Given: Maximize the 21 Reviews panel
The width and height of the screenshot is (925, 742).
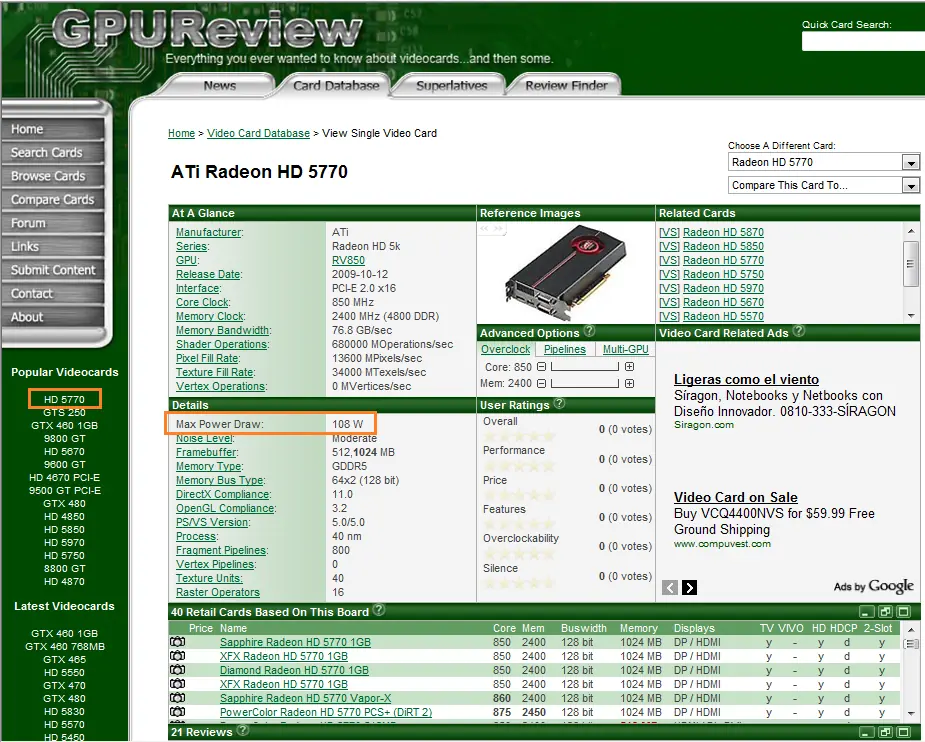Looking at the screenshot, I should coord(904,732).
